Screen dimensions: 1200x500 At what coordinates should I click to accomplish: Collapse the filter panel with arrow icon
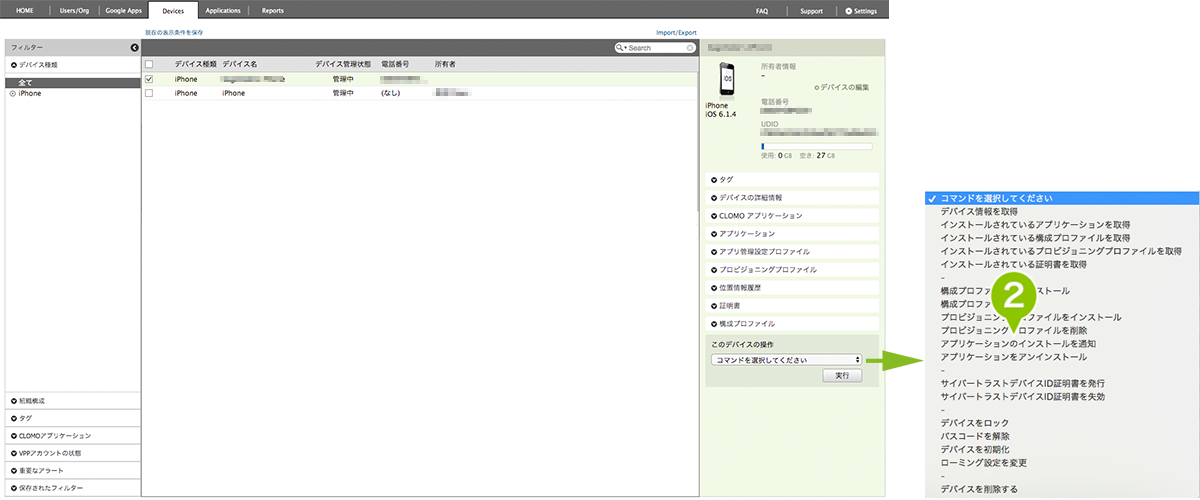pos(134,47)
